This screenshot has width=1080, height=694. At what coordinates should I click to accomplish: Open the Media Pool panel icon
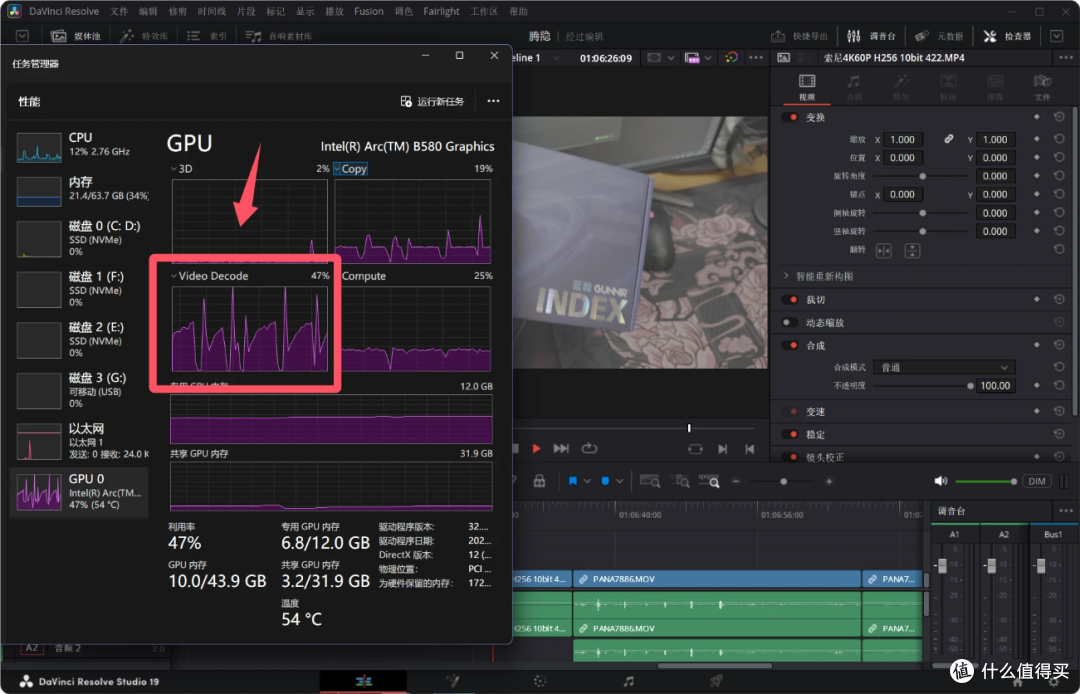[59, 36]
